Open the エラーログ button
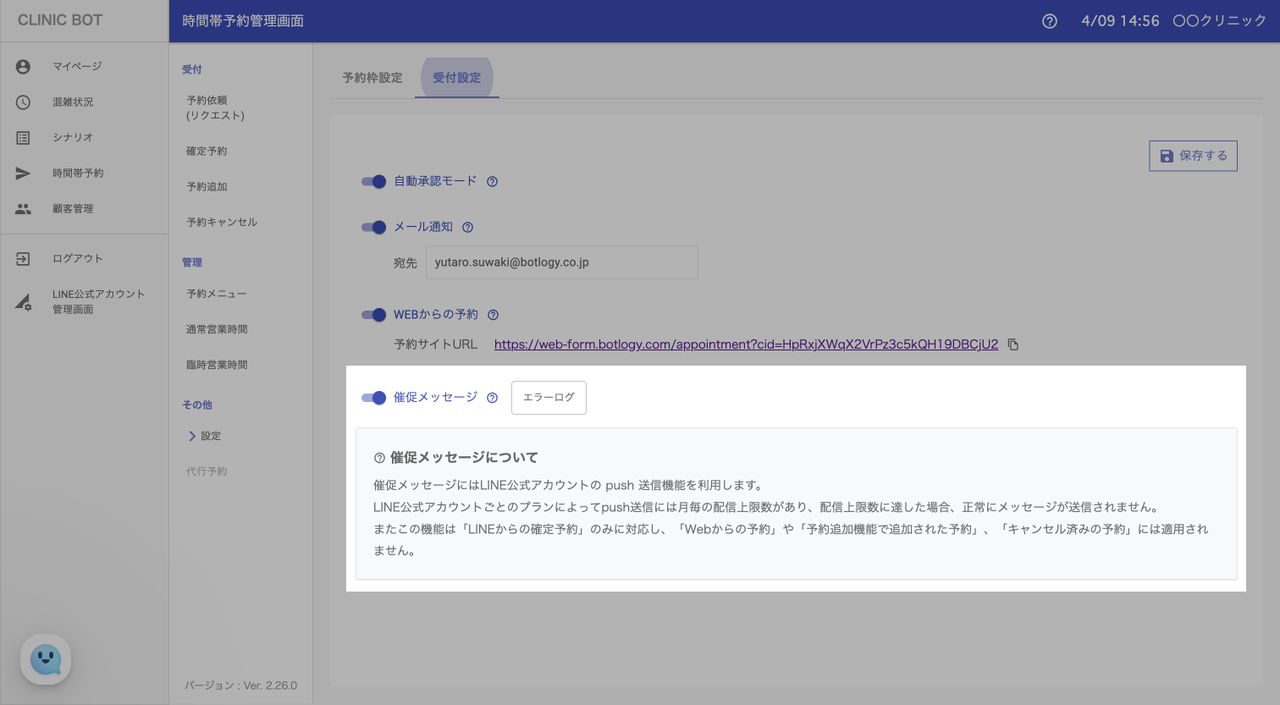Viewport: 1280px width, 705px height. pyautogui.click(x=548, y=397)
